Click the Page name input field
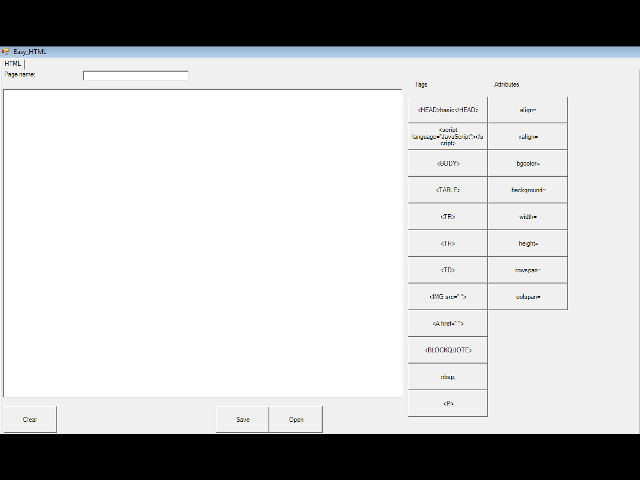640x480 pixels. [x=135, y=75]
